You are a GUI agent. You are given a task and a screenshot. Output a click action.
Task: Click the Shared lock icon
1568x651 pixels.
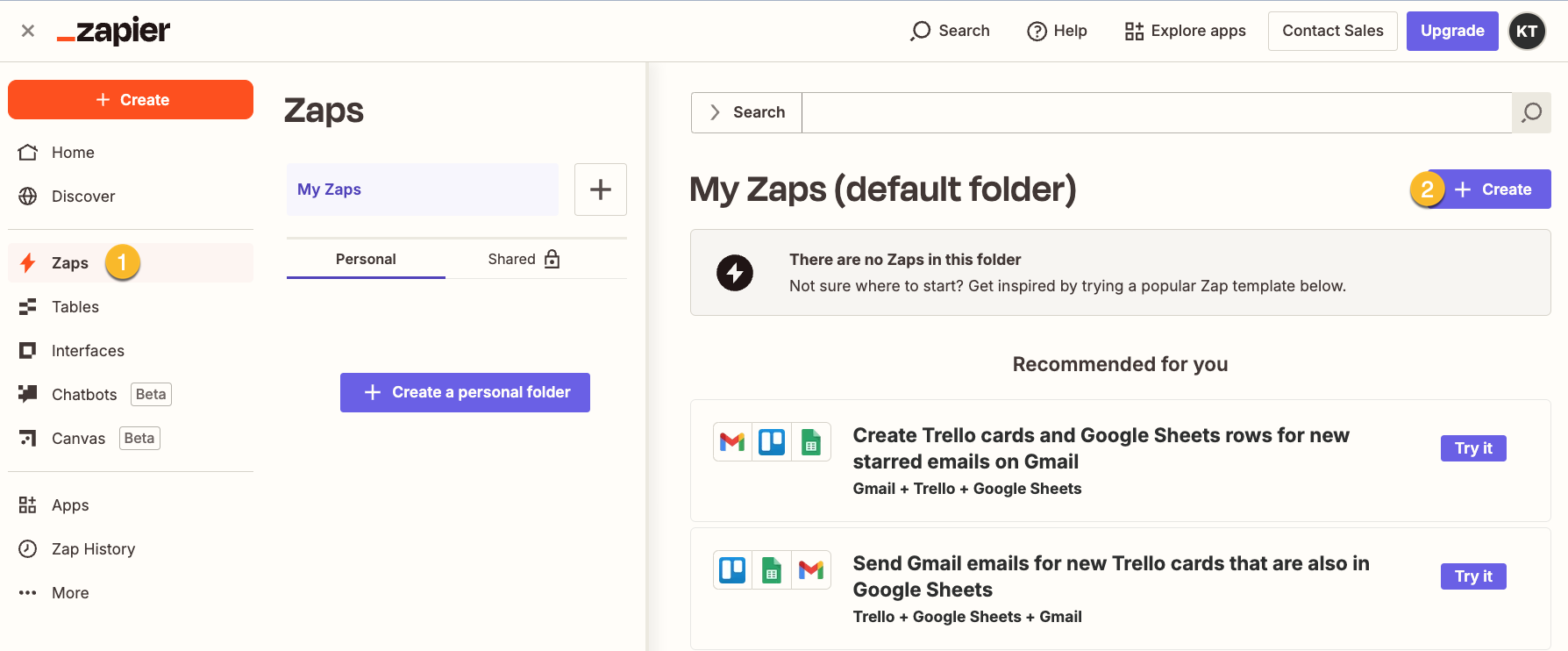pos(552,259)
